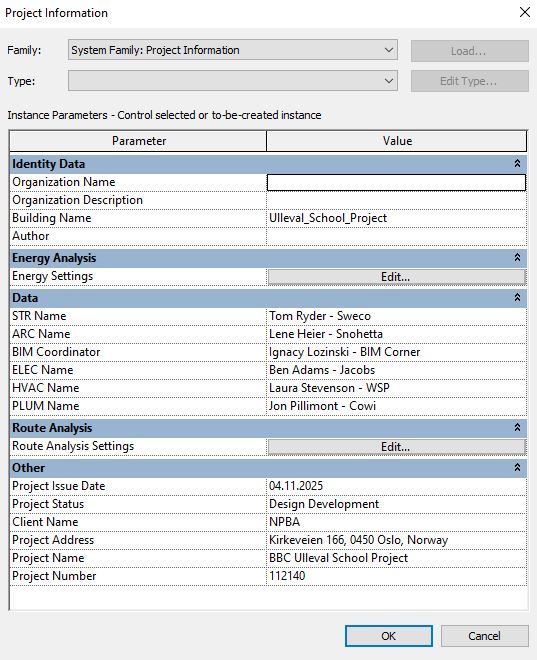Edit the Project Status value
This screenshot has height=660, width=537.
396,504
